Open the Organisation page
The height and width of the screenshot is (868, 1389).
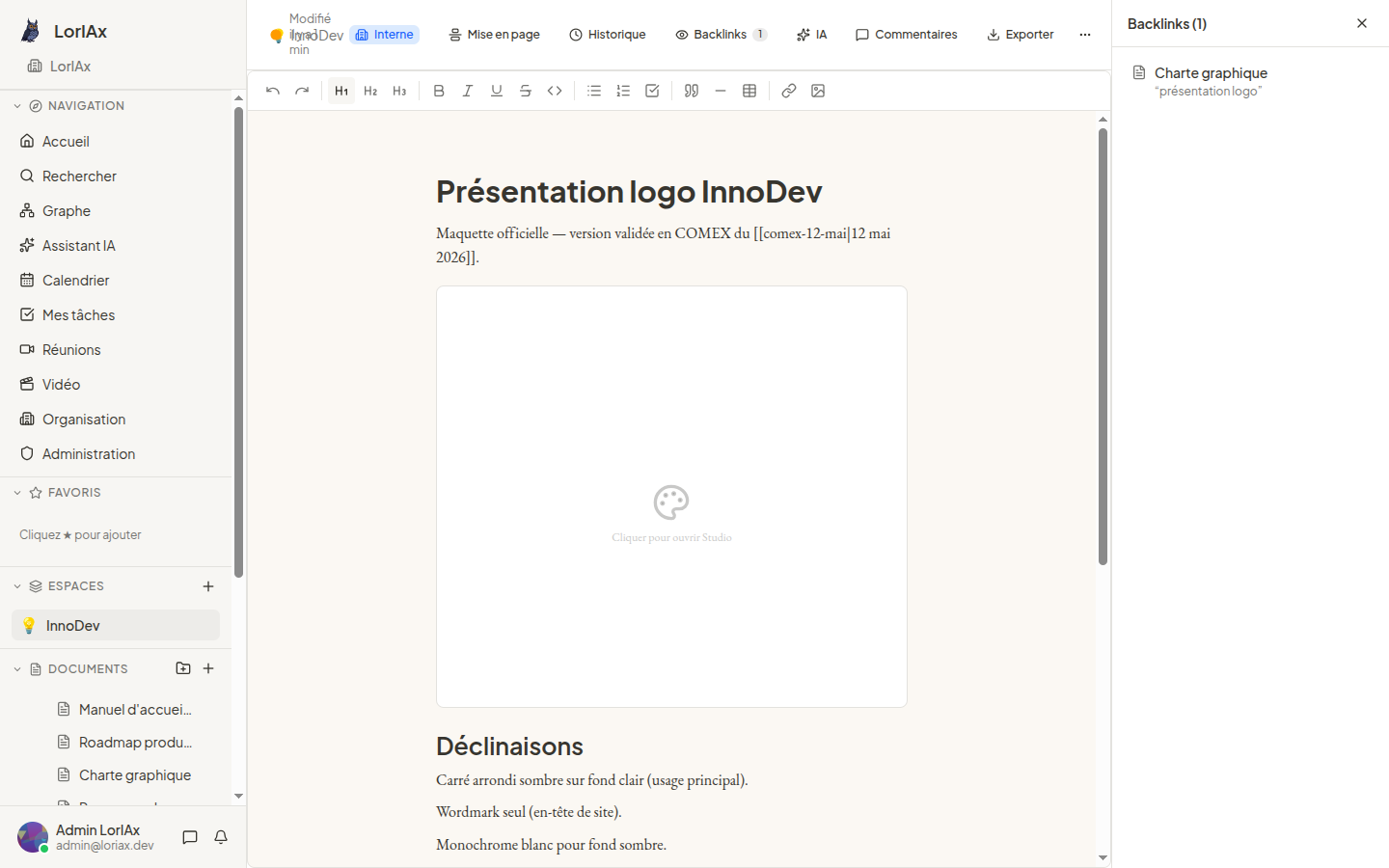(x=116, y=420)
